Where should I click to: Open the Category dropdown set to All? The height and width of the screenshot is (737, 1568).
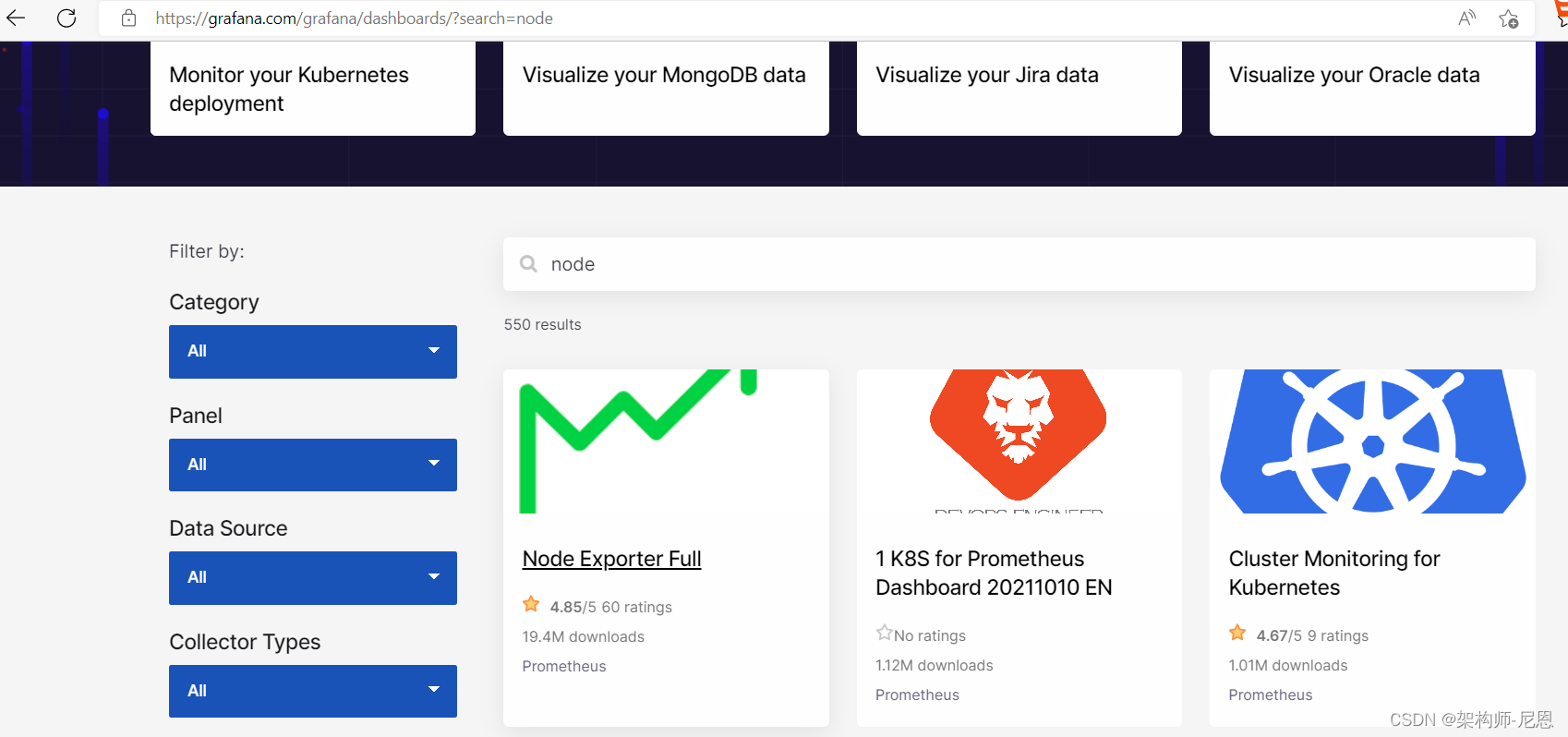click(313, 351)
